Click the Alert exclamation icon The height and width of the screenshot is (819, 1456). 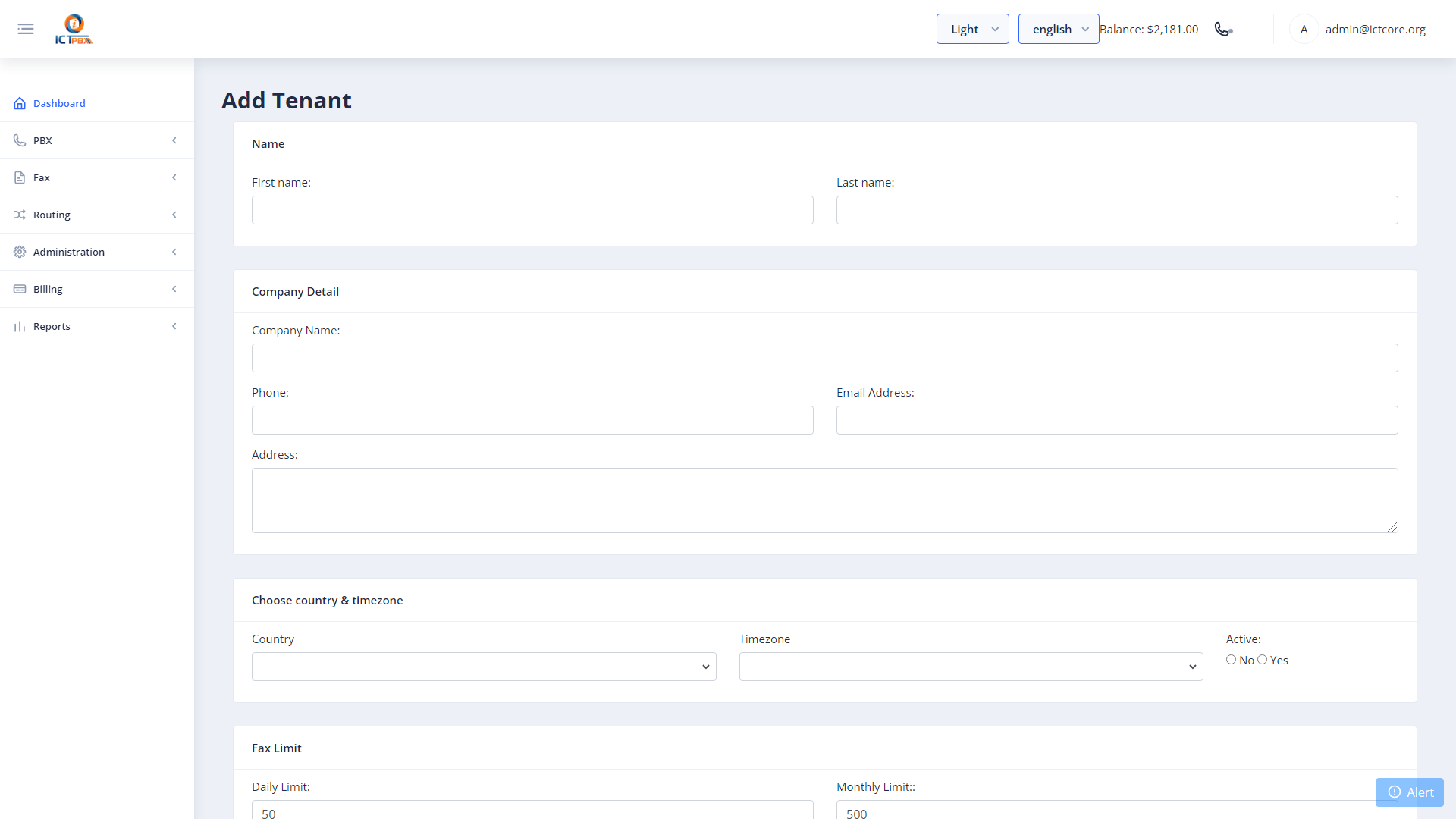click(x=1394, y=792)
